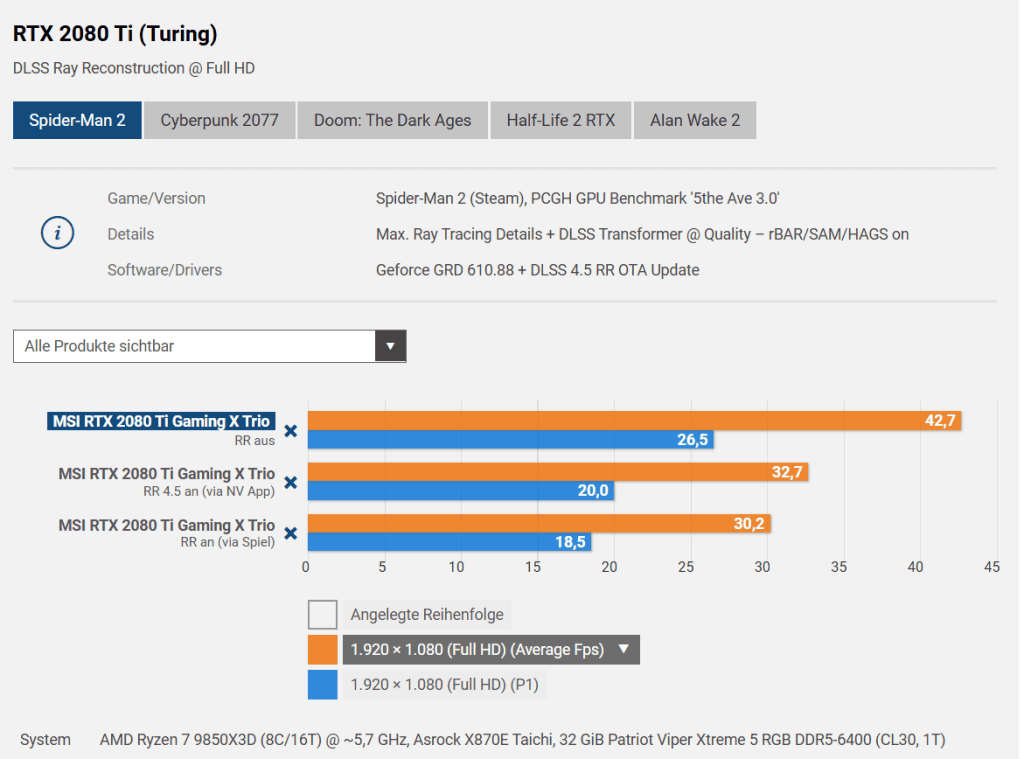Click the blue 20,0 bar
The height and width of the screenshot is (759, 1024).
(460, 491)
